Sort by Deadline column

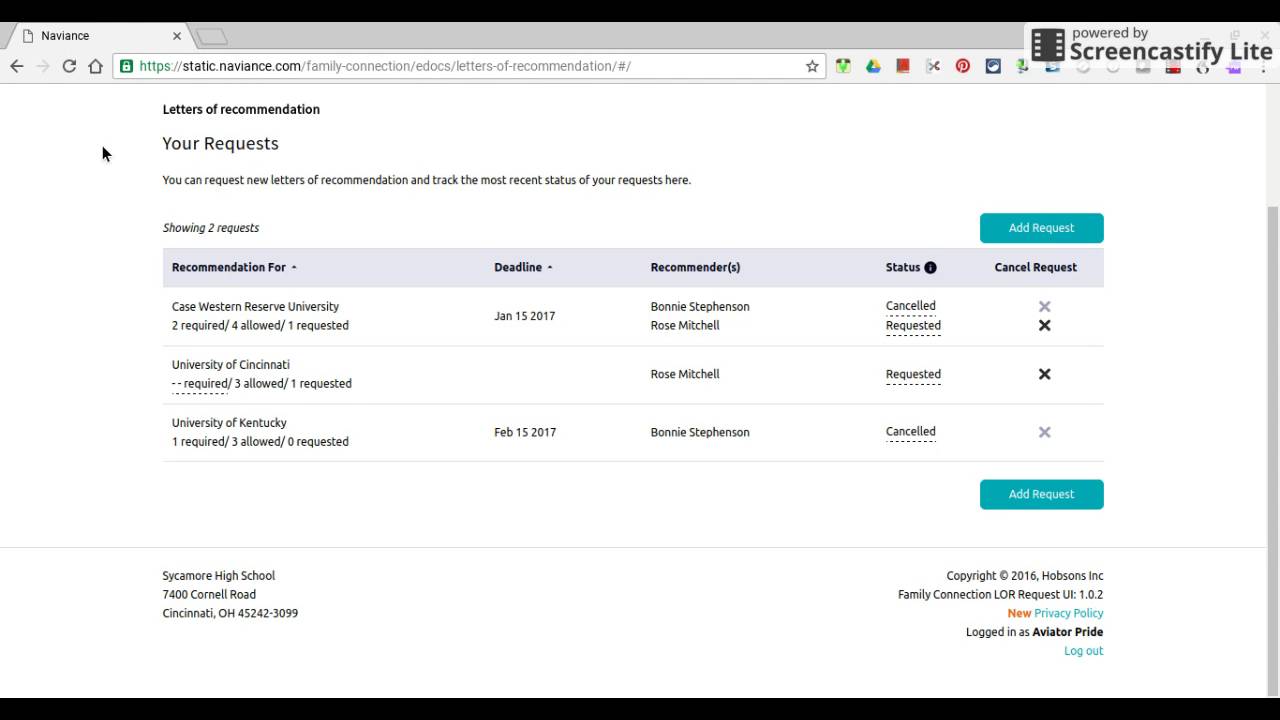coord(523,267)
